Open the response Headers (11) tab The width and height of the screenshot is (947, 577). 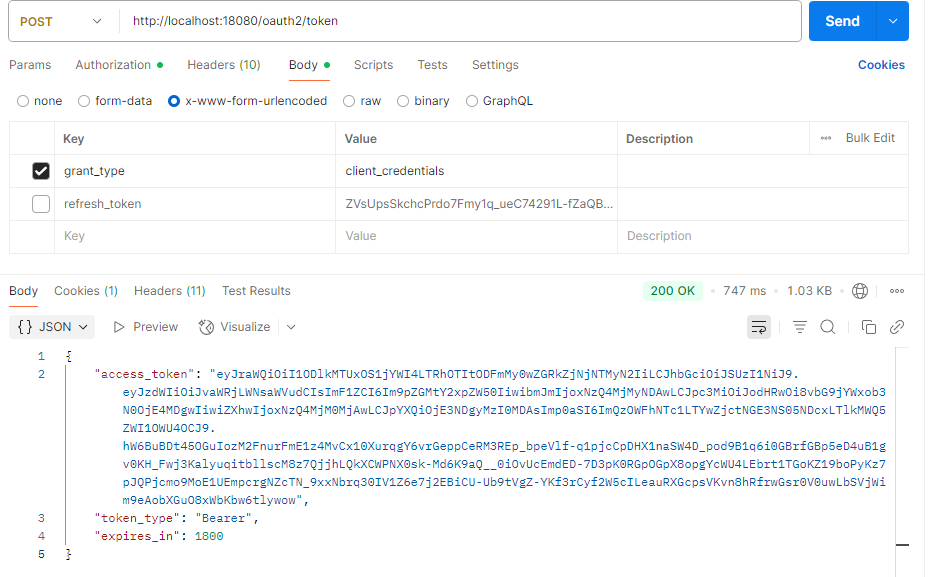click(170, 291)
